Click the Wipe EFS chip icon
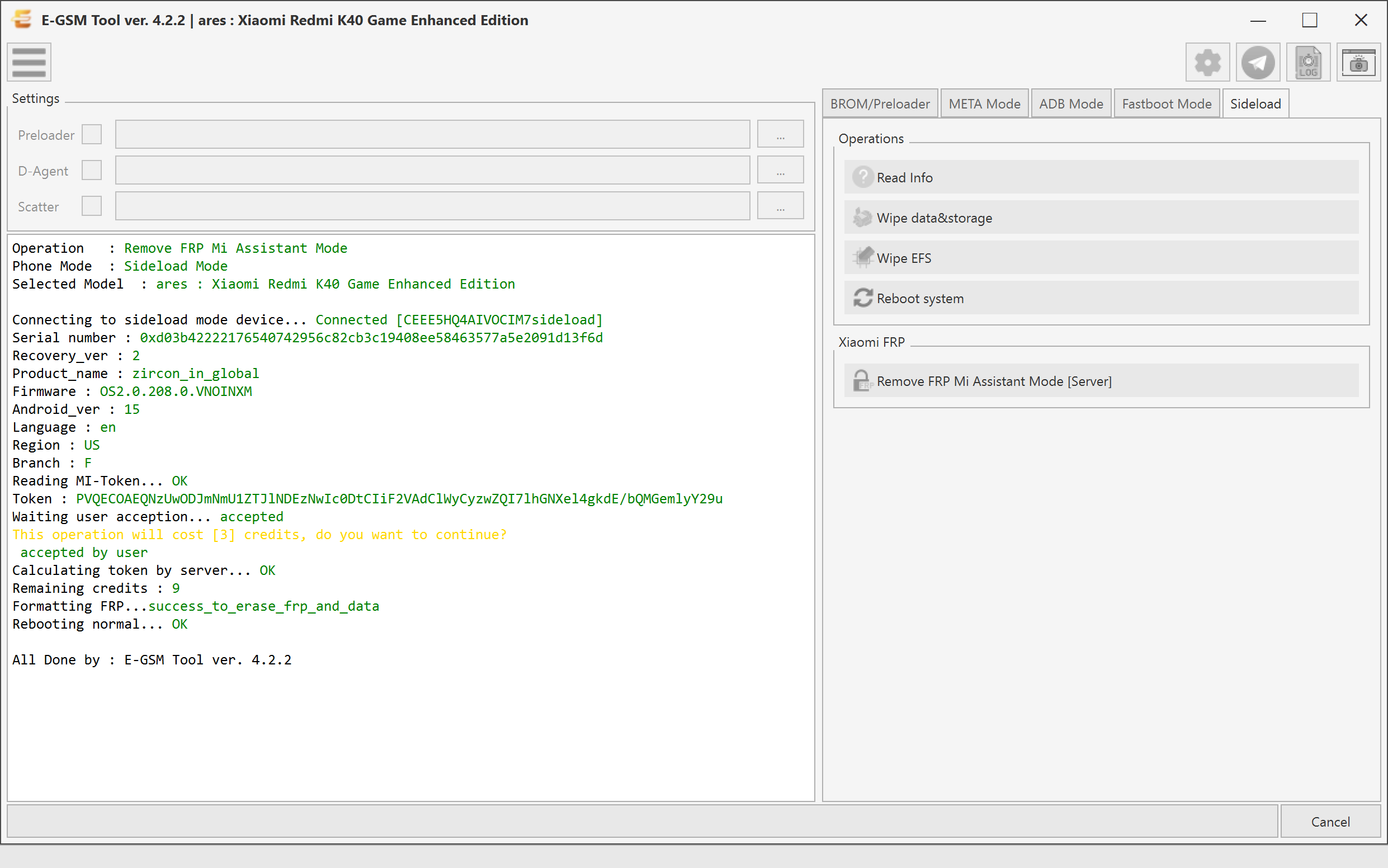1388x868 pixels. click(863, 258)
